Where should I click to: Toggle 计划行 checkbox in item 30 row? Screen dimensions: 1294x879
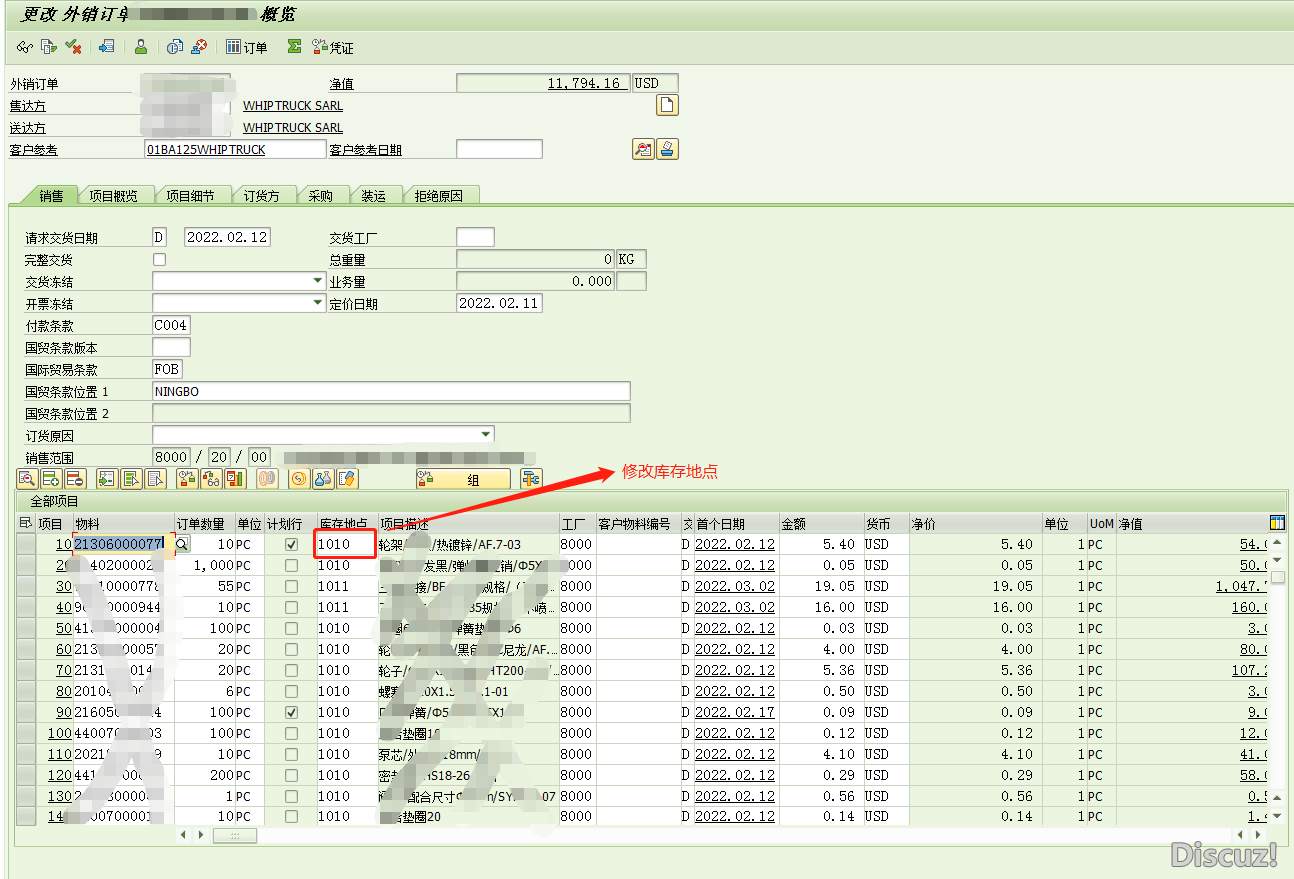click(291, 587)
